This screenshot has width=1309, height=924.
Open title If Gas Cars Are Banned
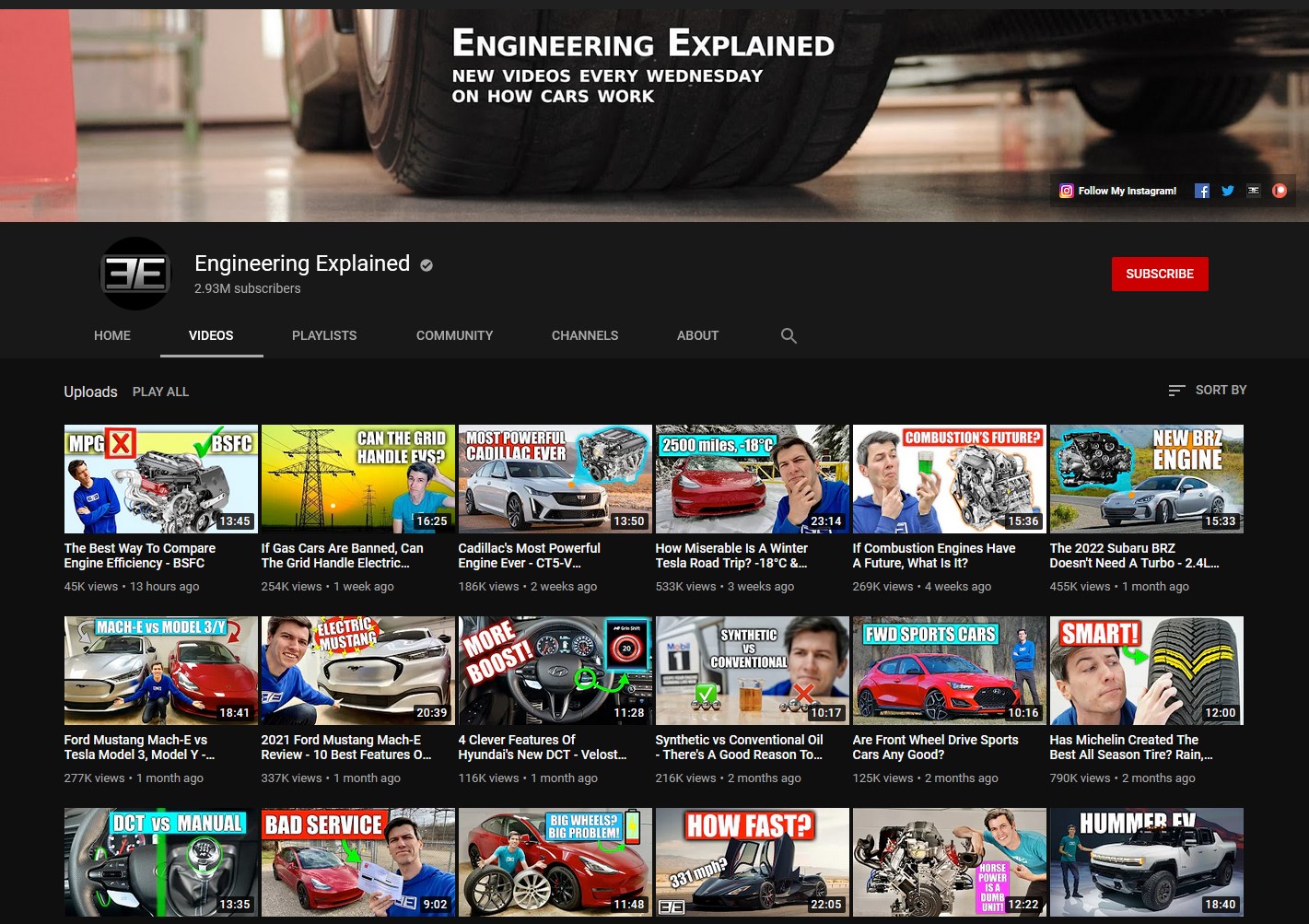tap(343, 556)
